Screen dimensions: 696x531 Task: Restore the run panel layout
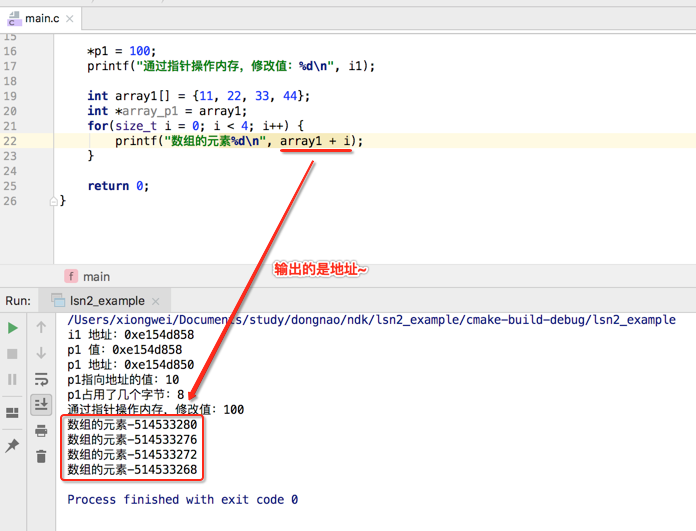click(x=12, y=413)
